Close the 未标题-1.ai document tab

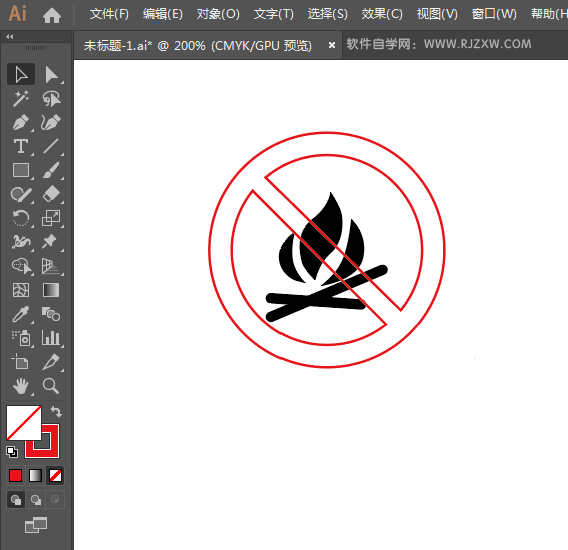tap(331, 46)
